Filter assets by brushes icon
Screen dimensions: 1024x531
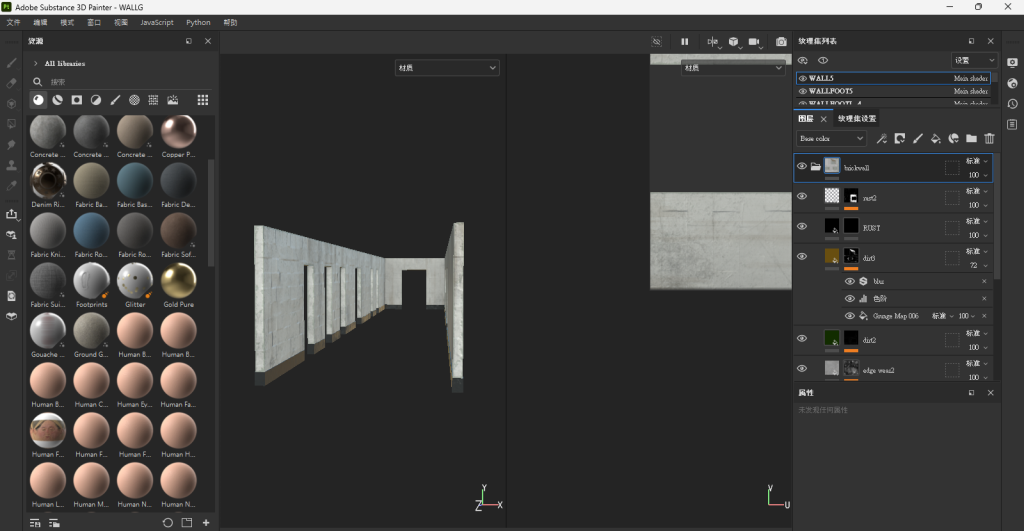[x=115, y=100]
